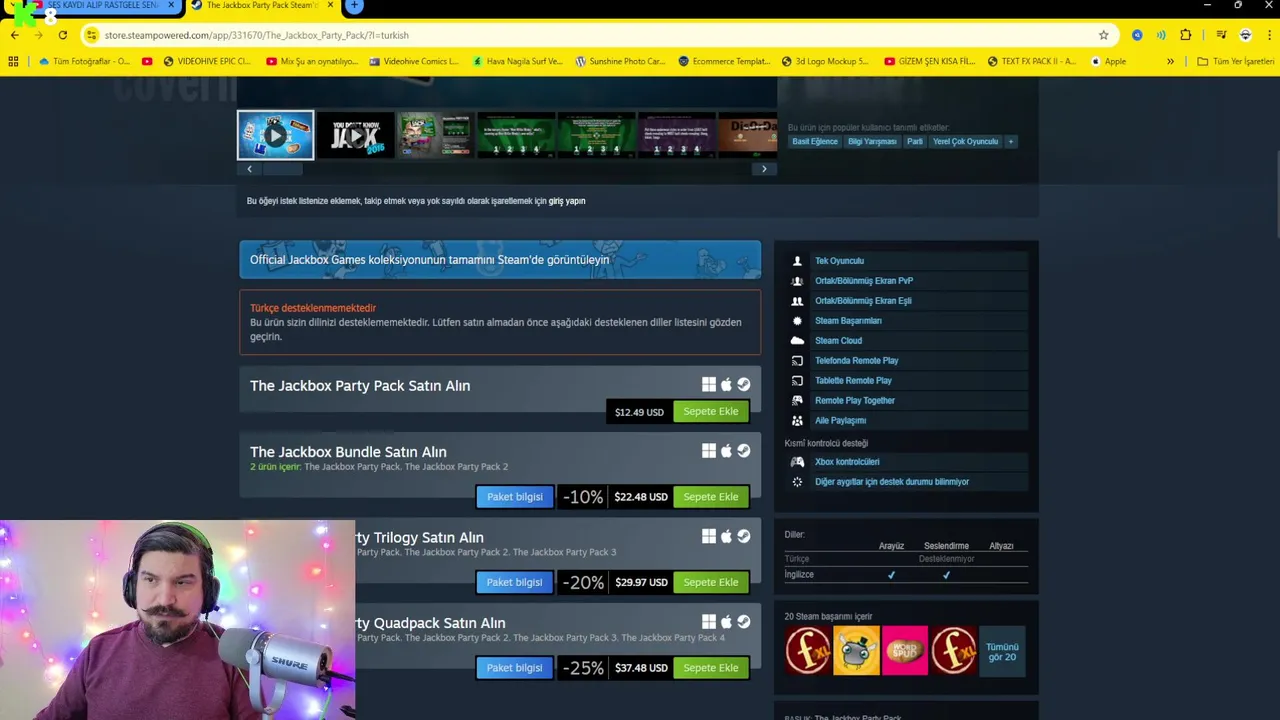
Task: Click the Ortak/Bölünmüş Ekran Eşli icon
Action: [797, 301]
